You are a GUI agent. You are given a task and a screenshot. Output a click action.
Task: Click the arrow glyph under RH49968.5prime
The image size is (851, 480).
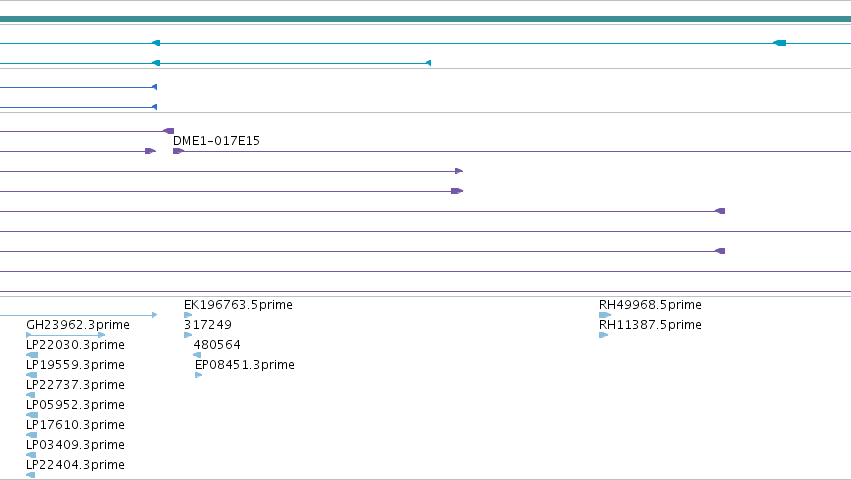click(x=605, y=315)
